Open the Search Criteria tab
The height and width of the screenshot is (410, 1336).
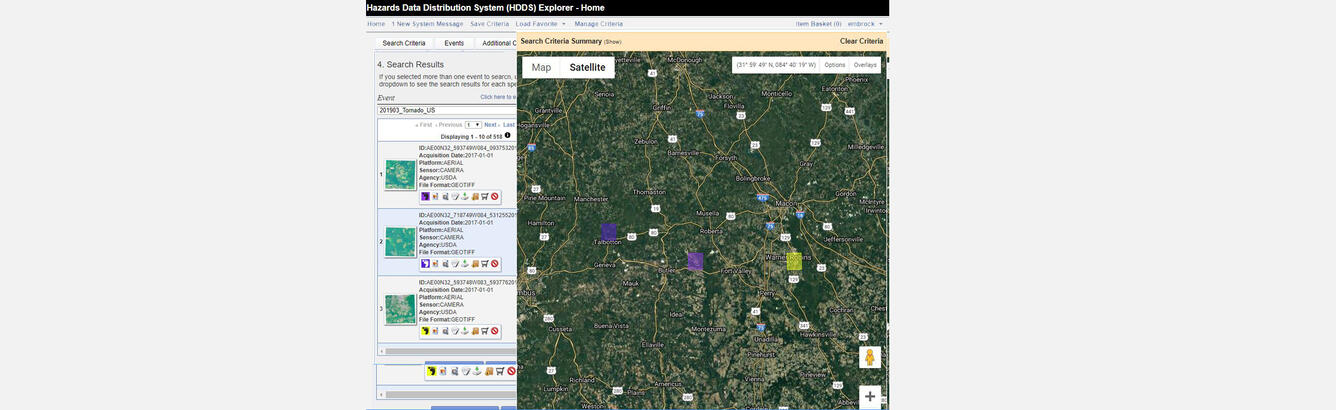pyautogui.click(x=404, y=43)
